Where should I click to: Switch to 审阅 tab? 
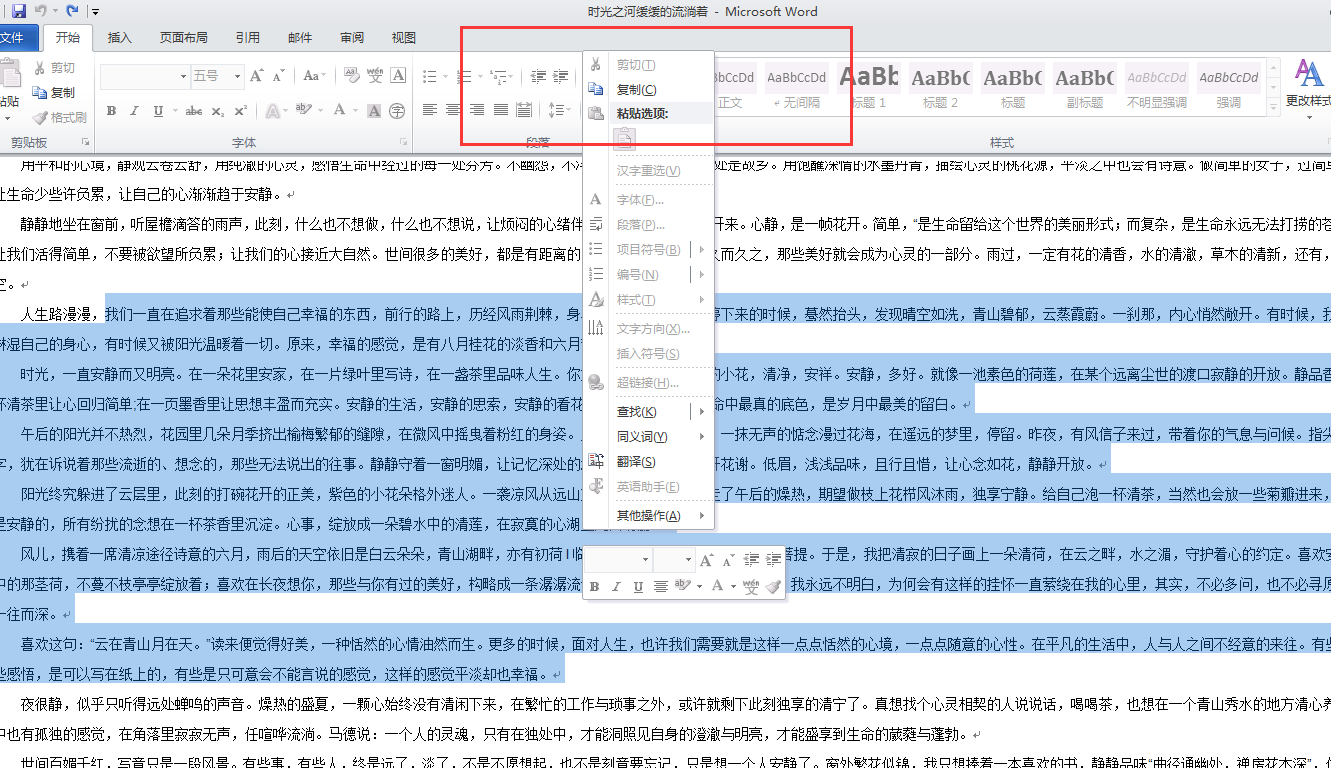point(352,38)
